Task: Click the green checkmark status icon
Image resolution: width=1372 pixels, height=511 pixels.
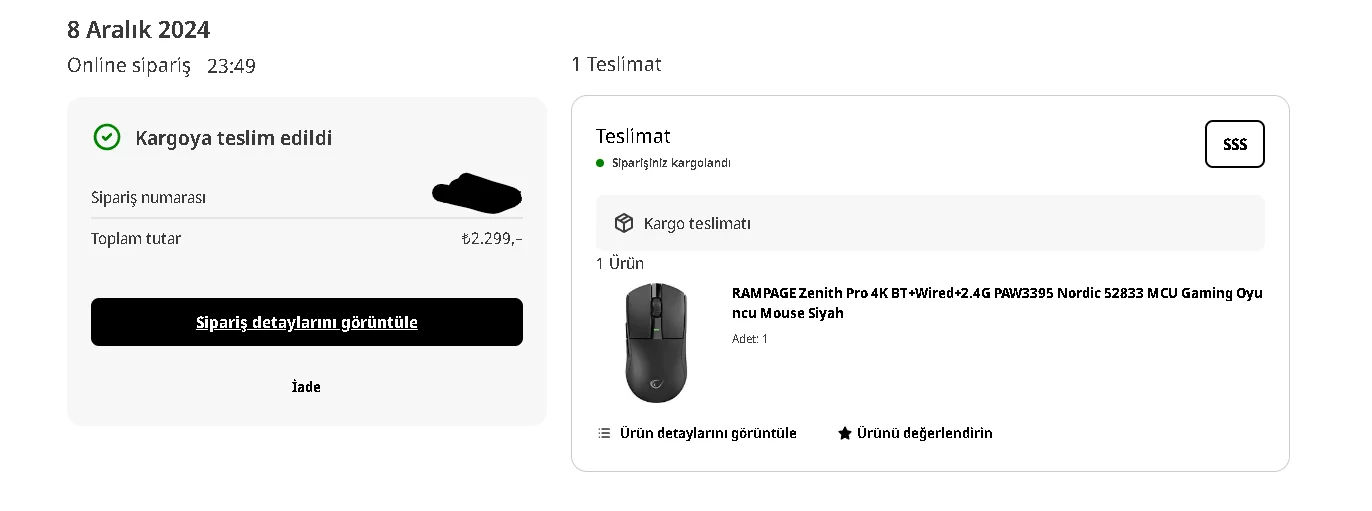Action: tap(107, 138)
